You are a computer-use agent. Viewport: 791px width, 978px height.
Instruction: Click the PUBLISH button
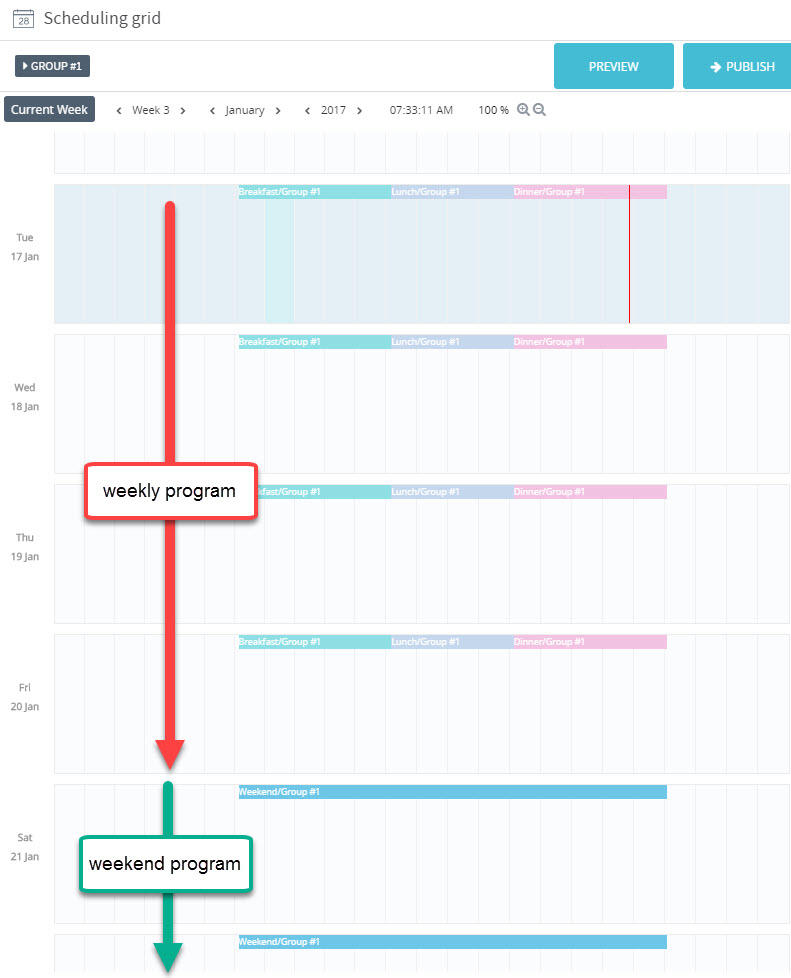point(737,66)
